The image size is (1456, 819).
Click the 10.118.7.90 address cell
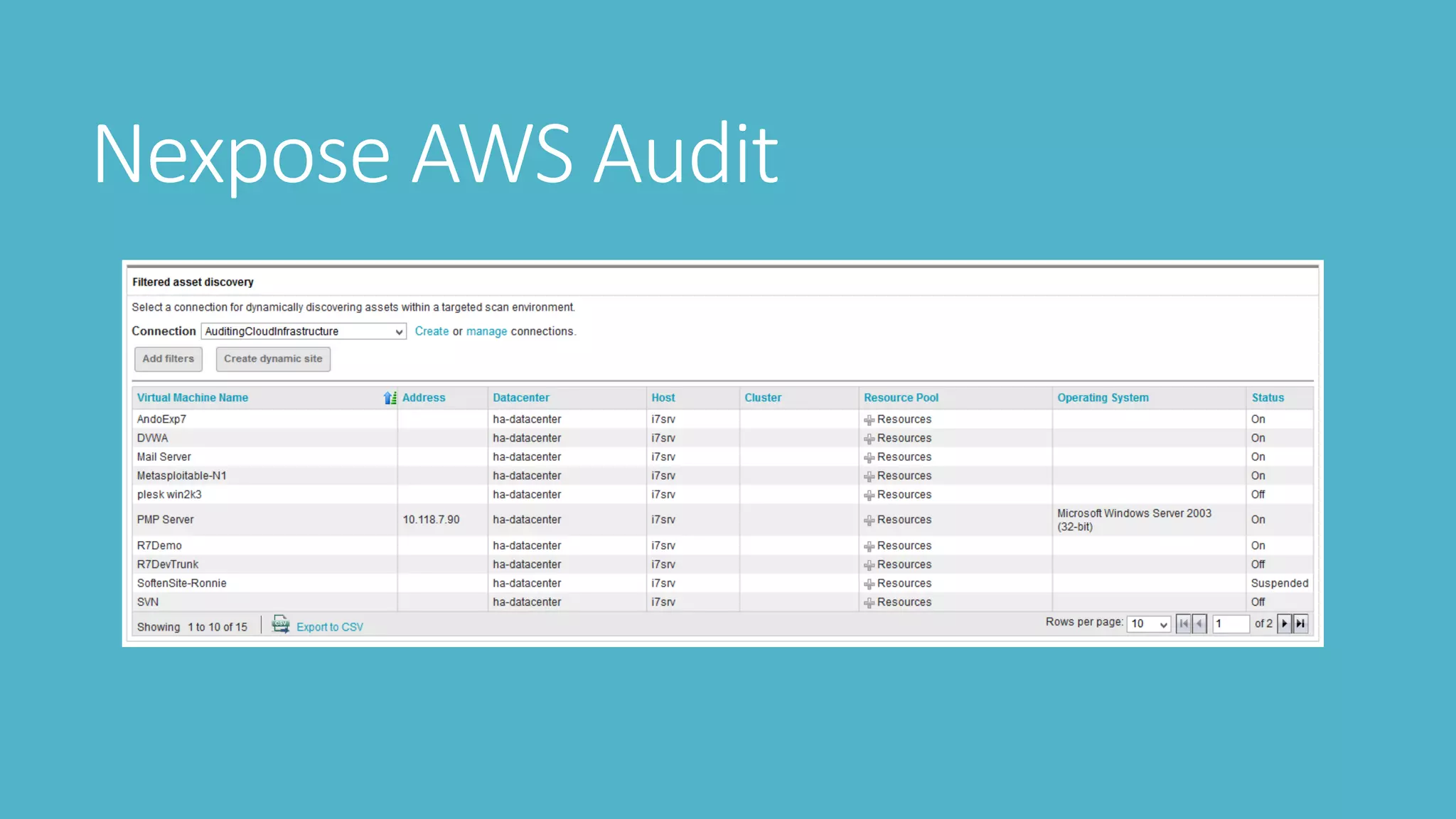click(431, 520)
